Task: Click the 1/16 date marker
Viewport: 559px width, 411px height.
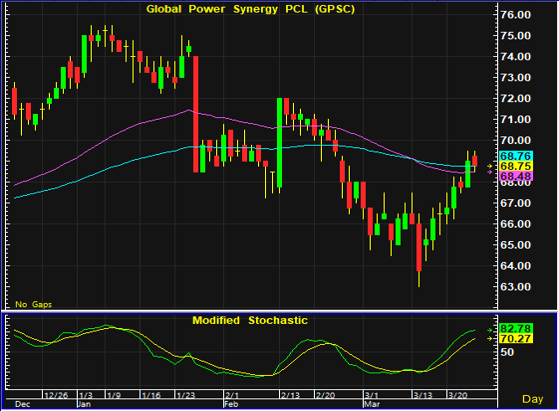Action: (151, 395)
